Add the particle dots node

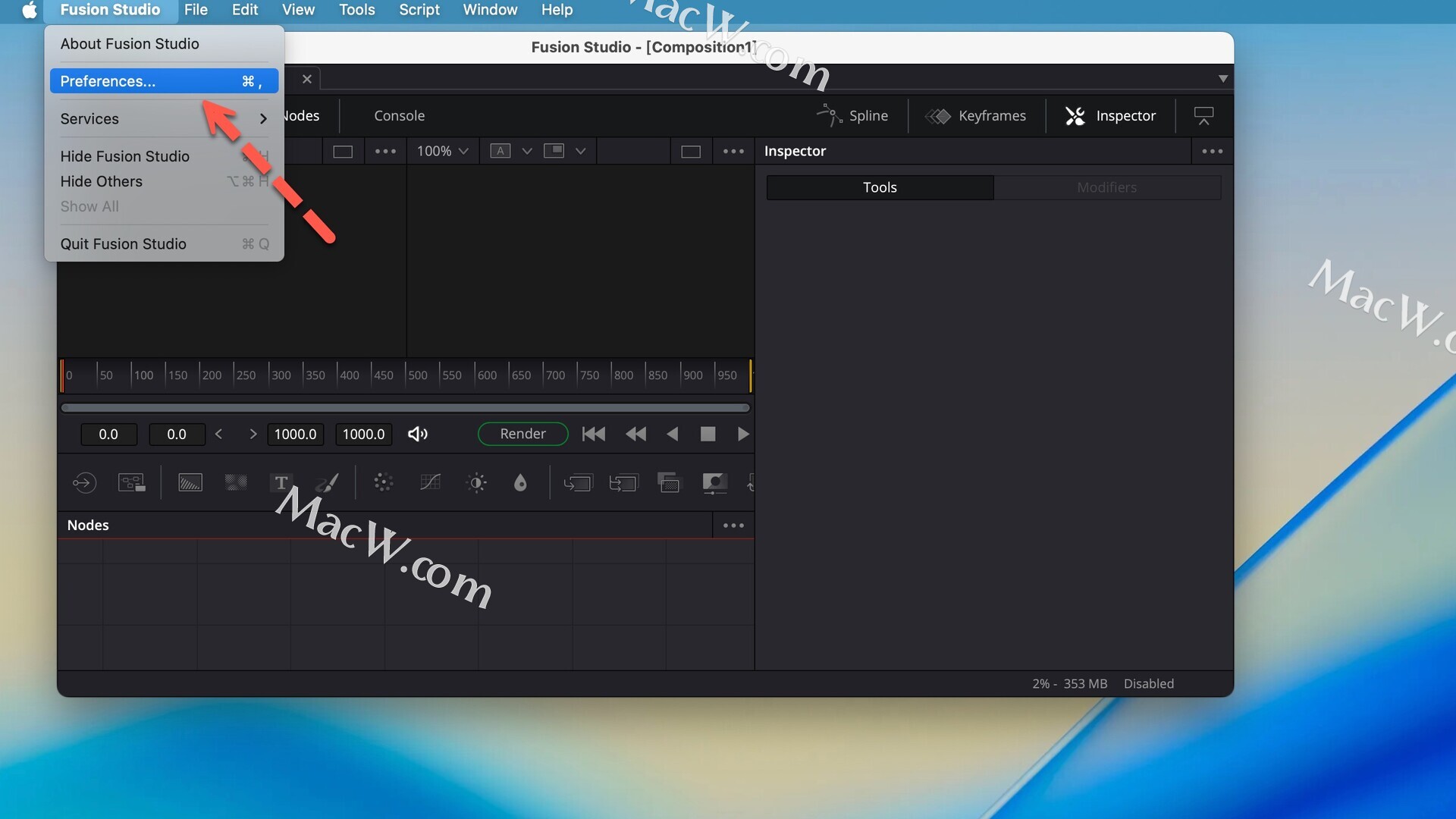(x=384, y=482)
